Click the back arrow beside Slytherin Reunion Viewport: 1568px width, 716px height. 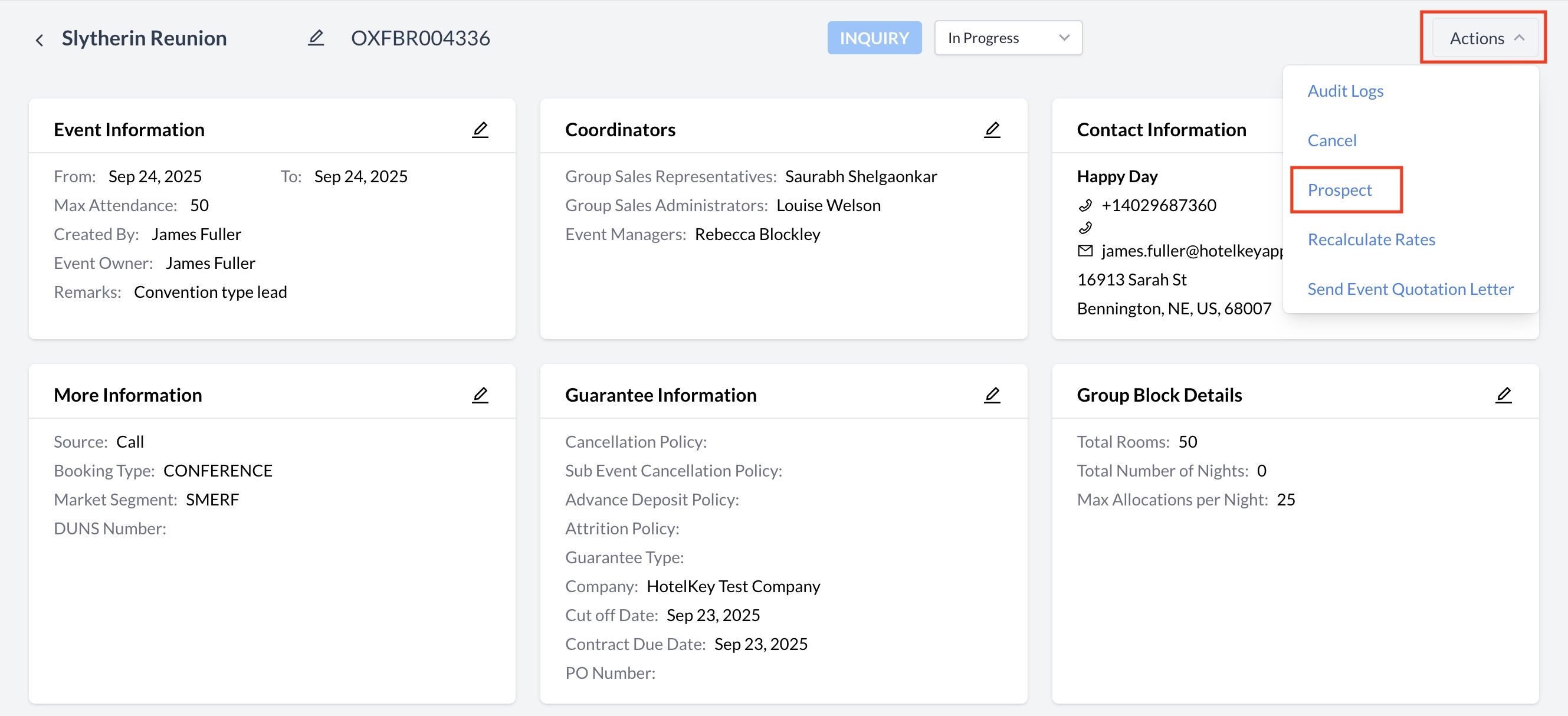click(40, 40)
